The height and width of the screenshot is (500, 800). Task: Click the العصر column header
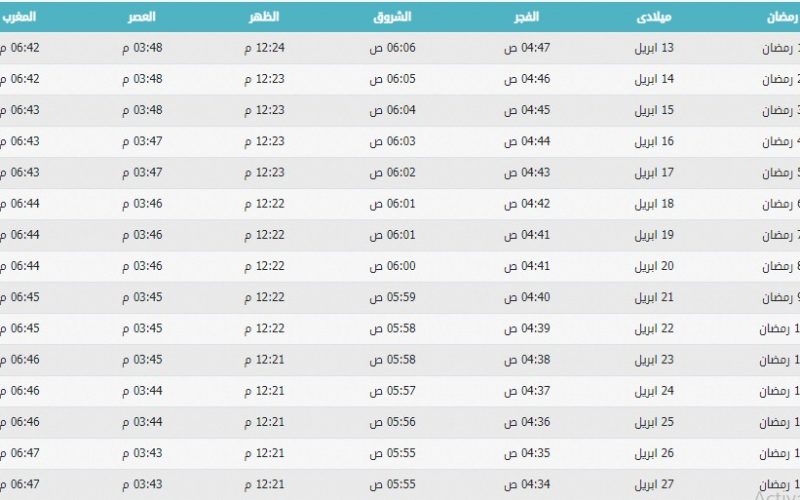[x=141, y=17]
